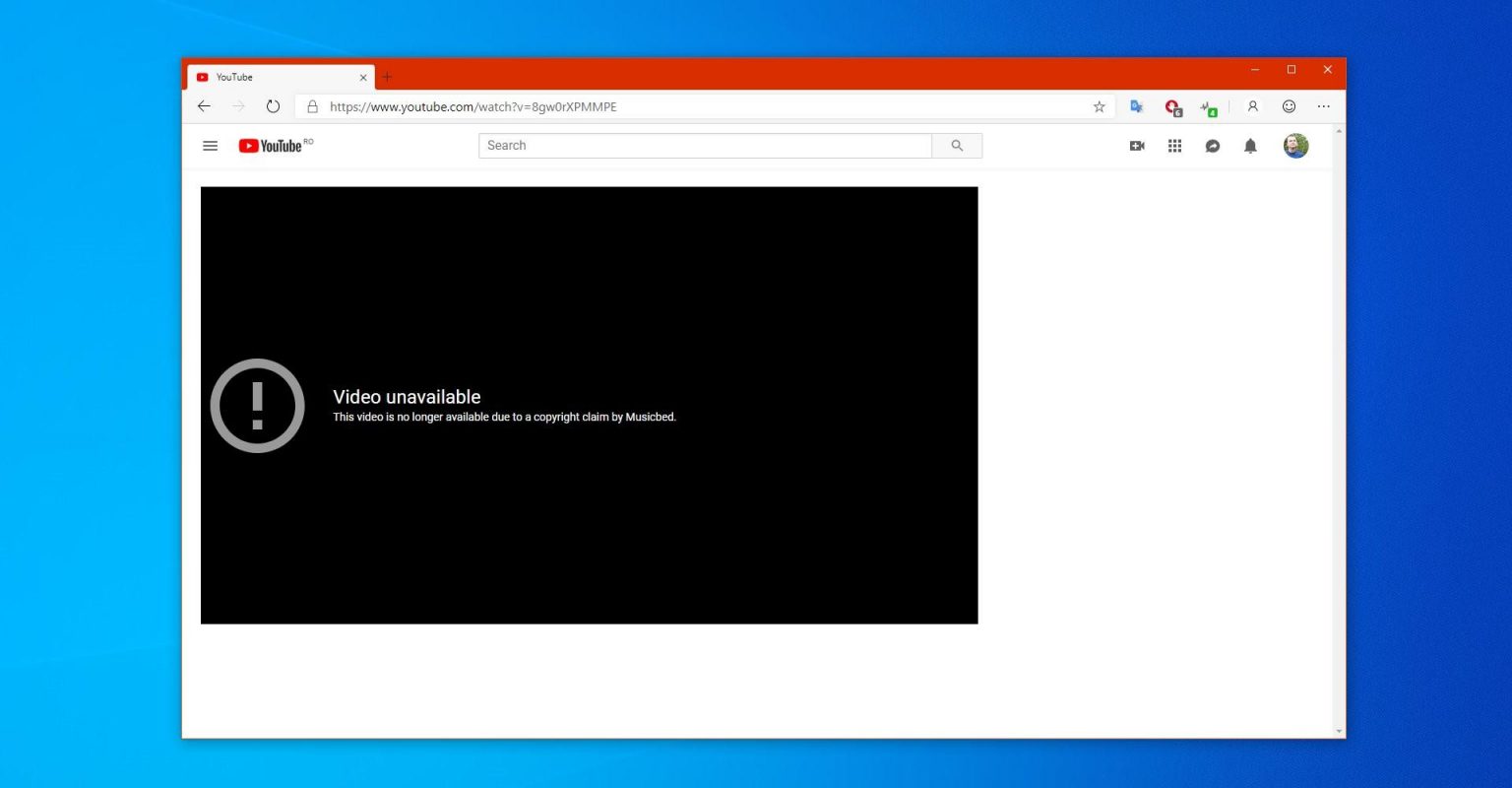The image size is (1512, 788).
Task: Click the YouTube logo to go home
Action: pos(271,146)
